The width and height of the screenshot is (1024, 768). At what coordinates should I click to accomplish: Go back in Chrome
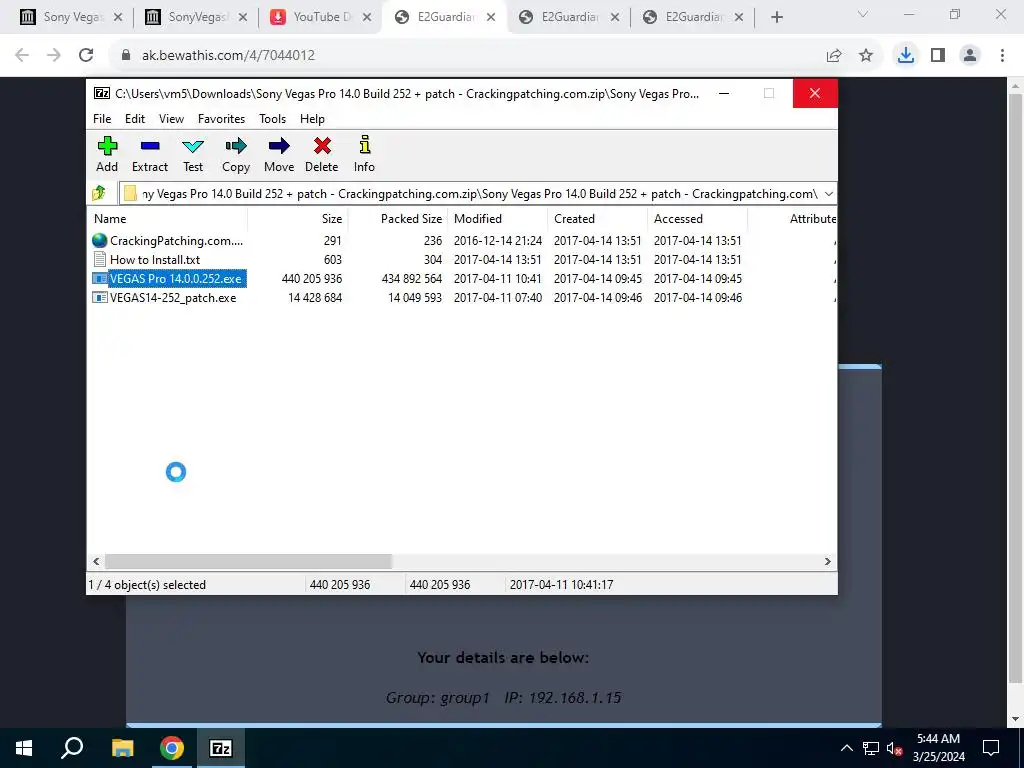(x=22, y=55)
